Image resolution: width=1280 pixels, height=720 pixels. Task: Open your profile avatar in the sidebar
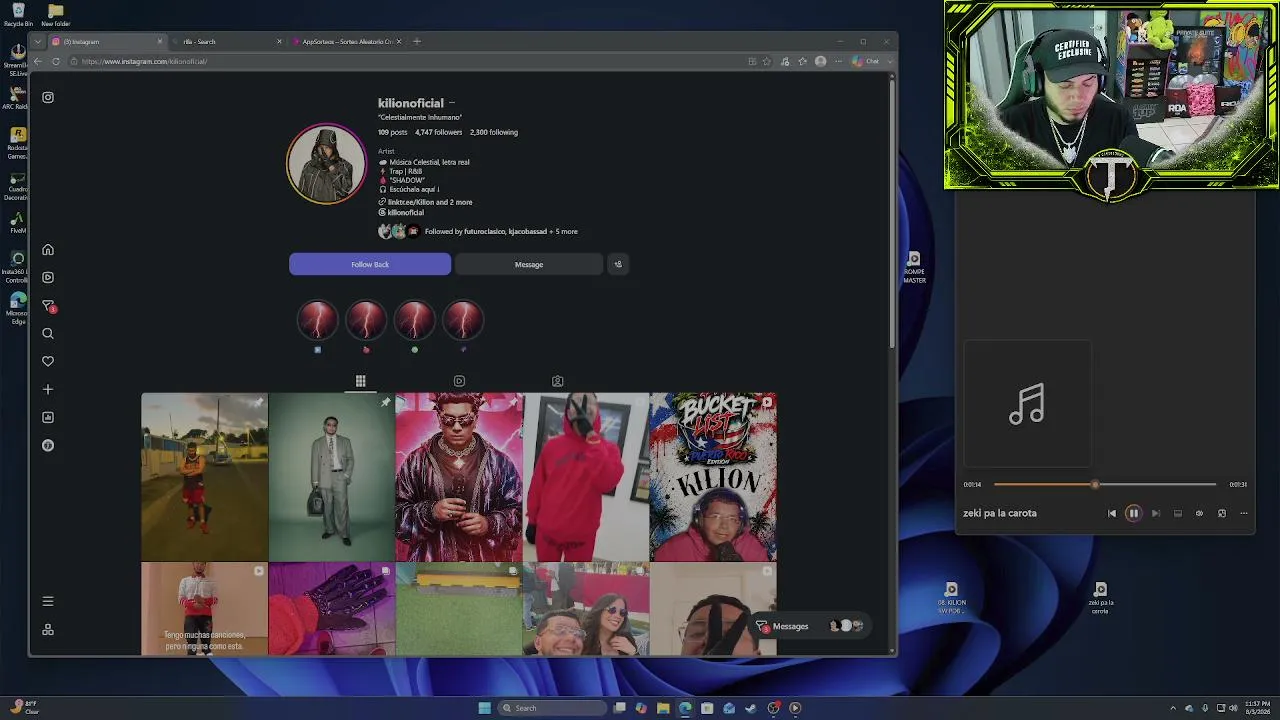tap(48, 445)
